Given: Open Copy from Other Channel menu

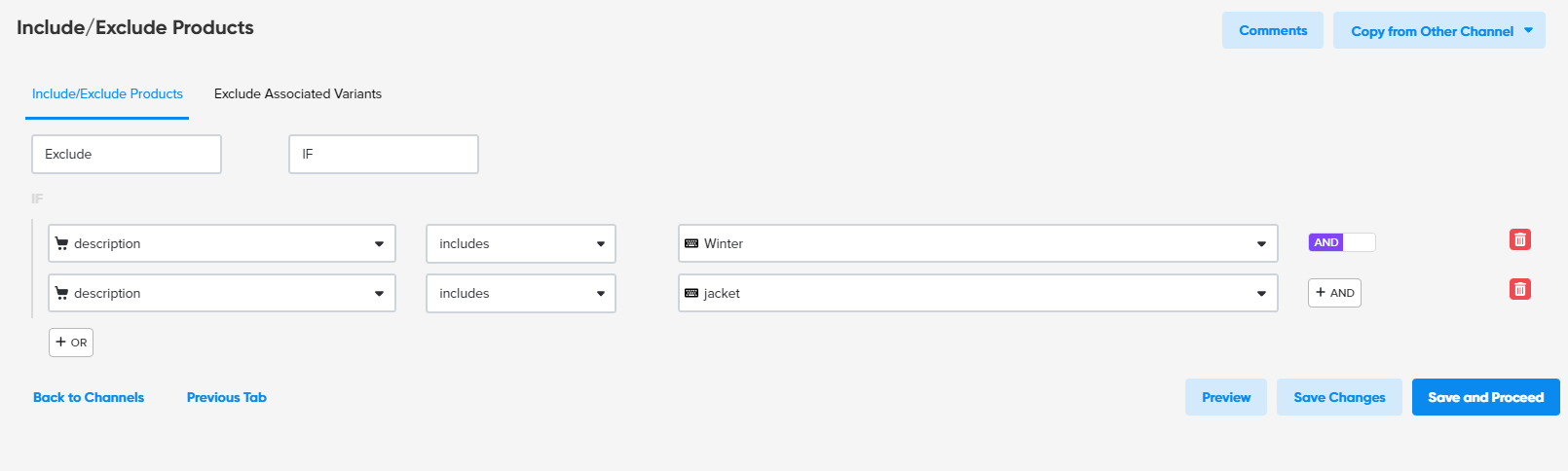Looking at the screenshot, I should (x=1438, y=31).
